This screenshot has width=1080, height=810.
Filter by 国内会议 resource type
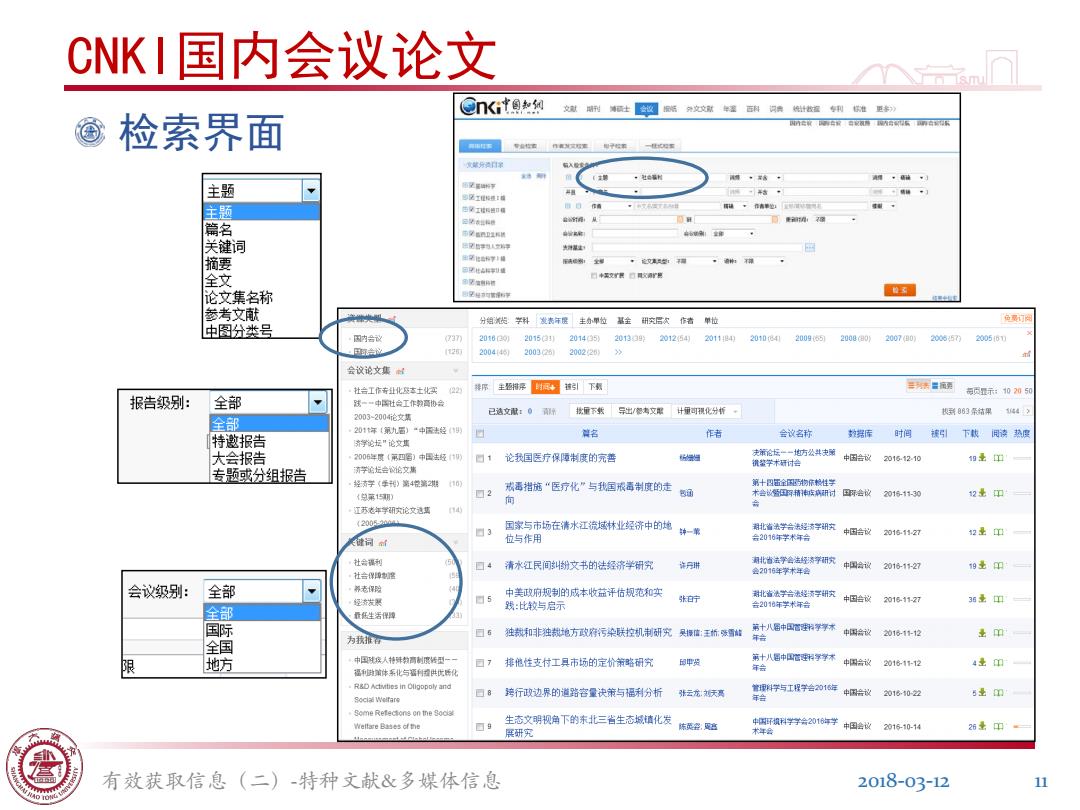coord(368,338)
